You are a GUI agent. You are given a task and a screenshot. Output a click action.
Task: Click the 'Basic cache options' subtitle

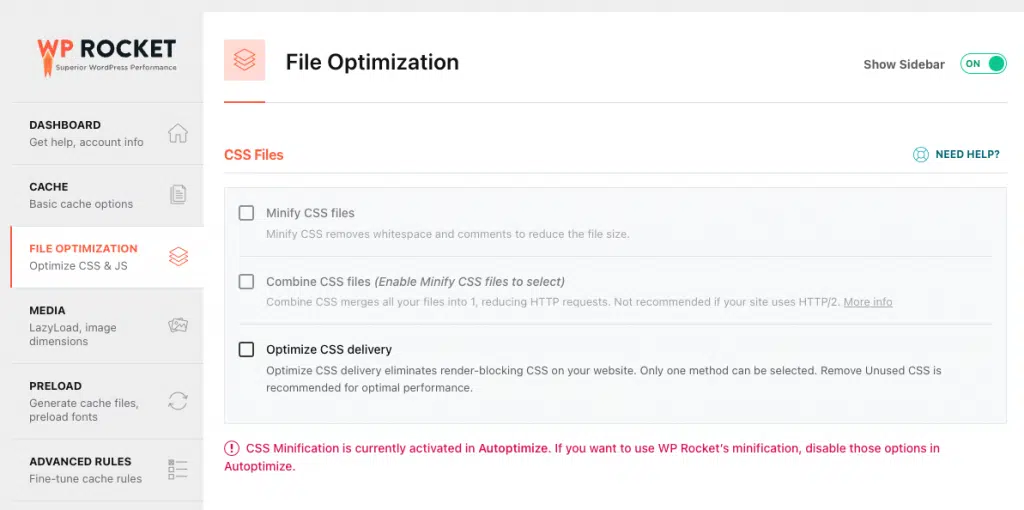pos(81,204)
